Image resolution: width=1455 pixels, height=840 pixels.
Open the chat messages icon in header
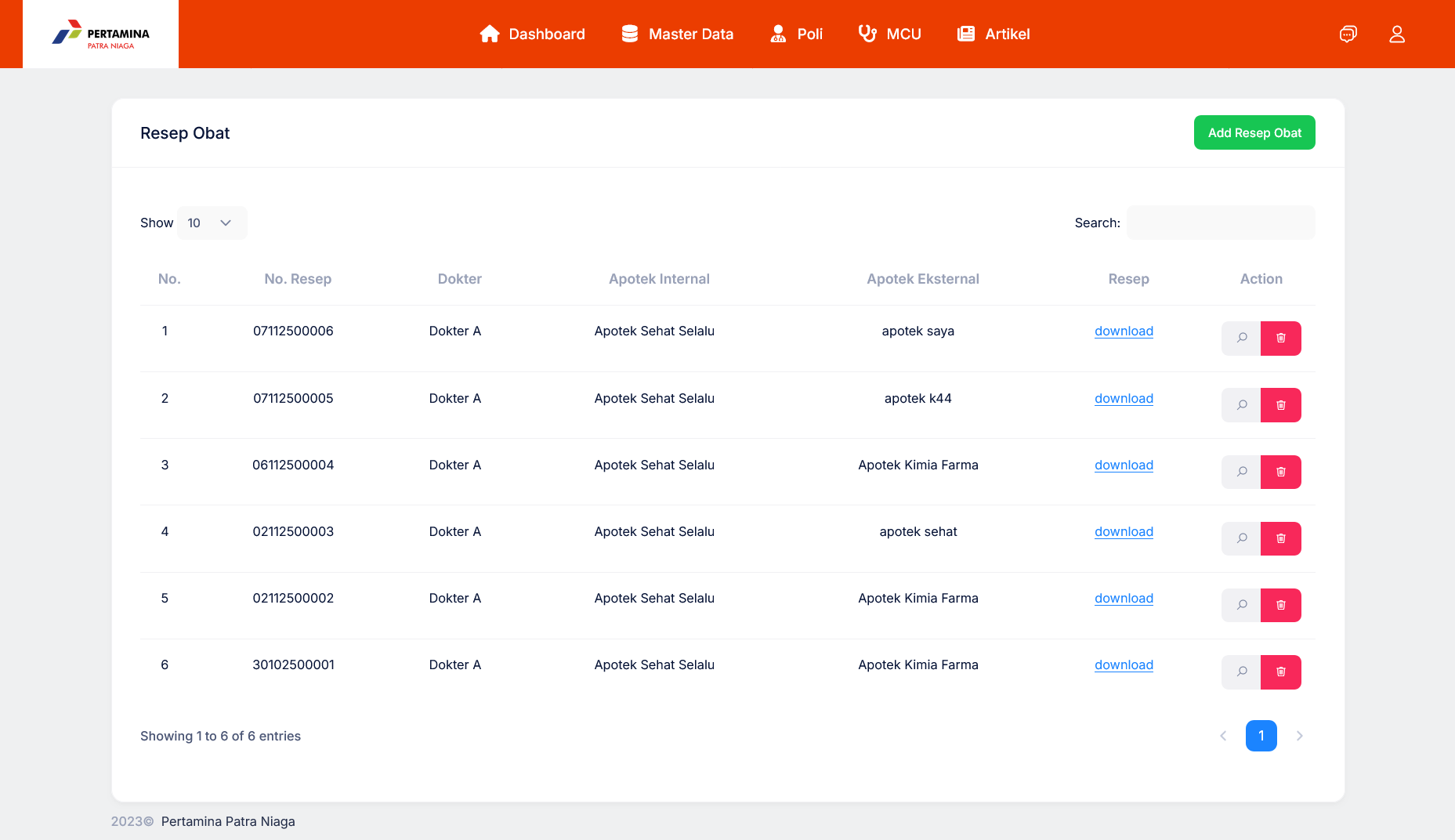coord(1348,34)
